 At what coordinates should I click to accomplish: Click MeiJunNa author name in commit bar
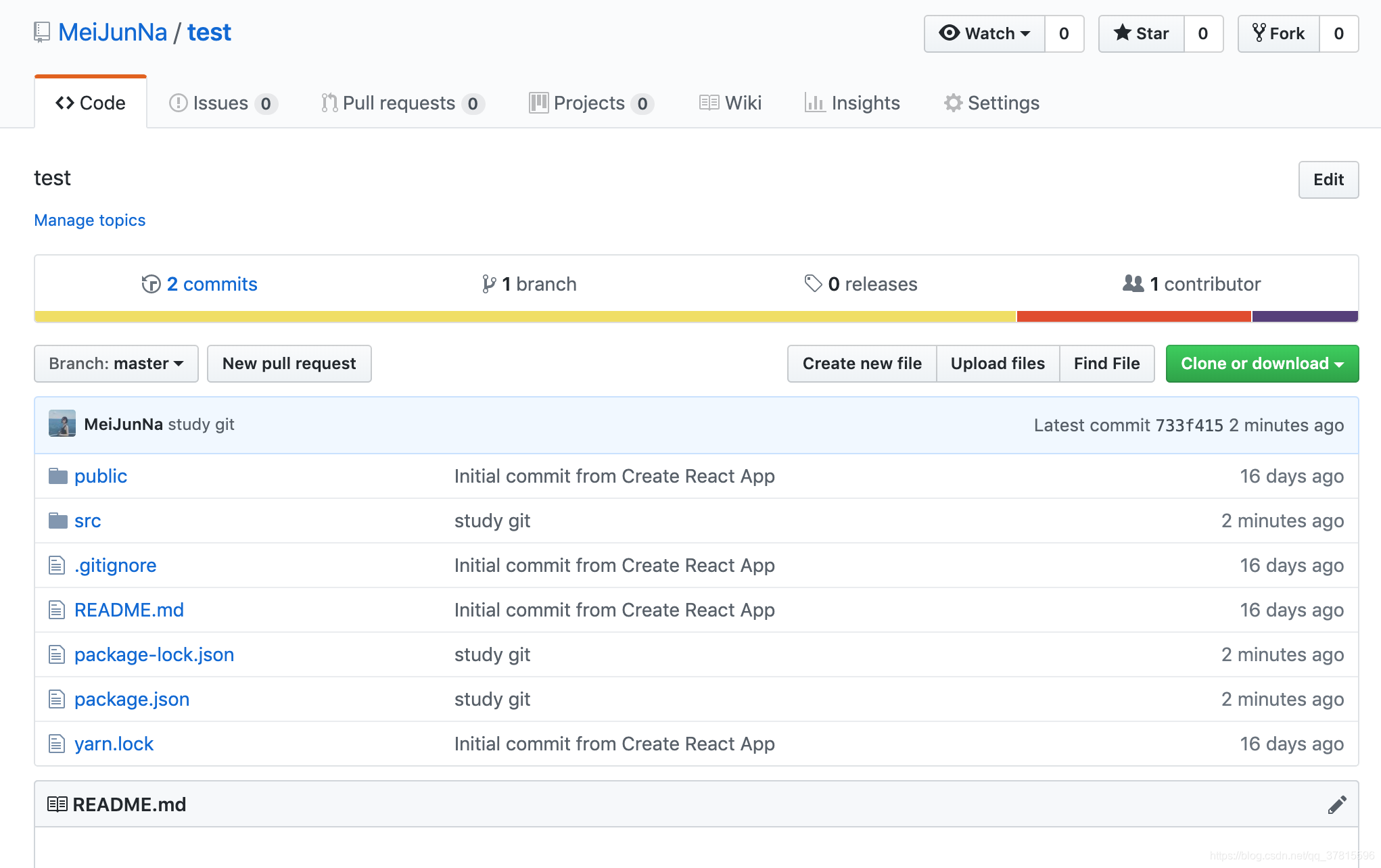124,425
